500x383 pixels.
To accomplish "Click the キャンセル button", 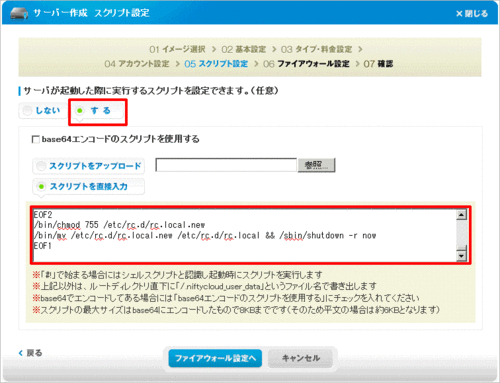I will point(301,358).
